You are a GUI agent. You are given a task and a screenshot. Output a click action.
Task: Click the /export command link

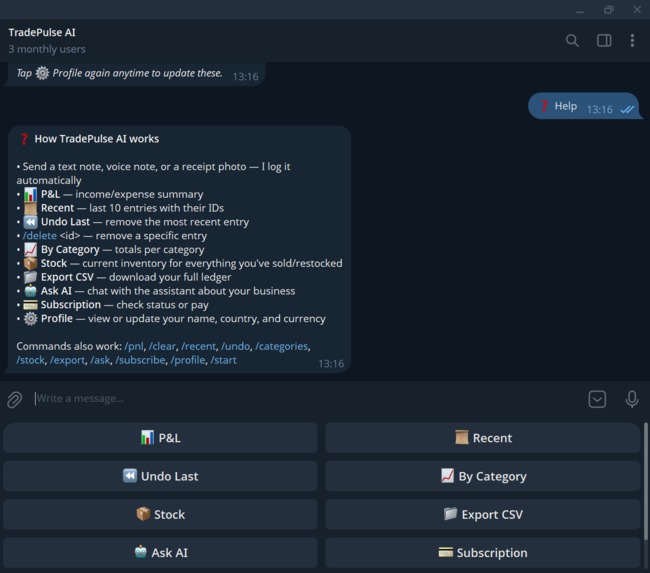(x=68, y=360)
